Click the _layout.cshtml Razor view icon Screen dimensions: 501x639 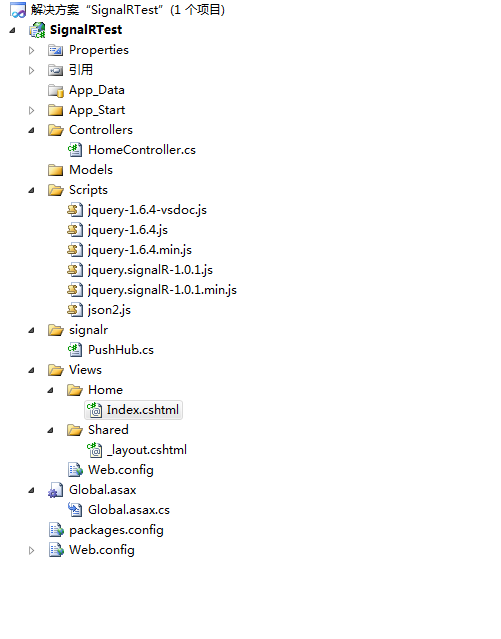tap(95, 450)
